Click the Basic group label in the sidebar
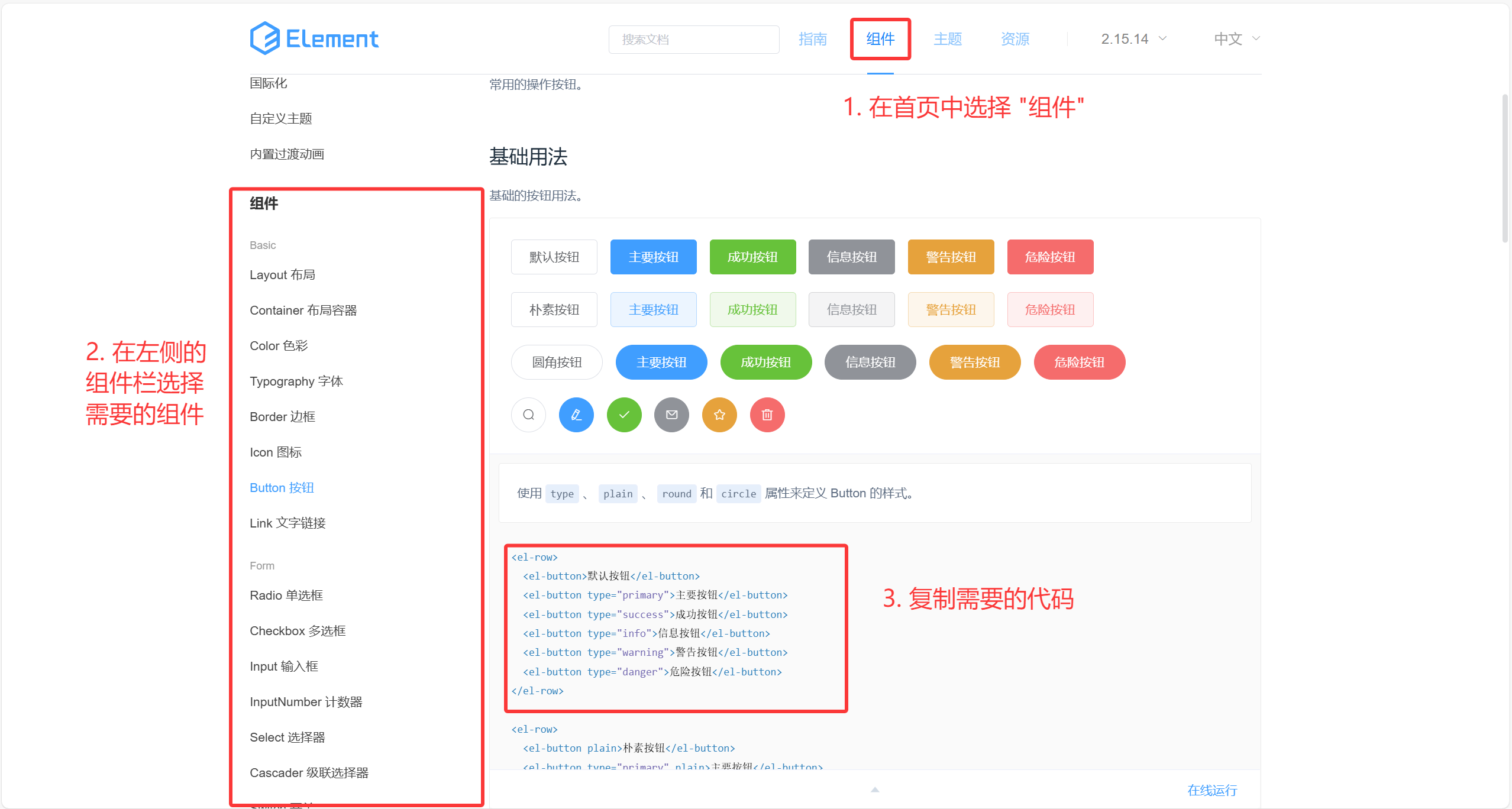 [263, 245]
